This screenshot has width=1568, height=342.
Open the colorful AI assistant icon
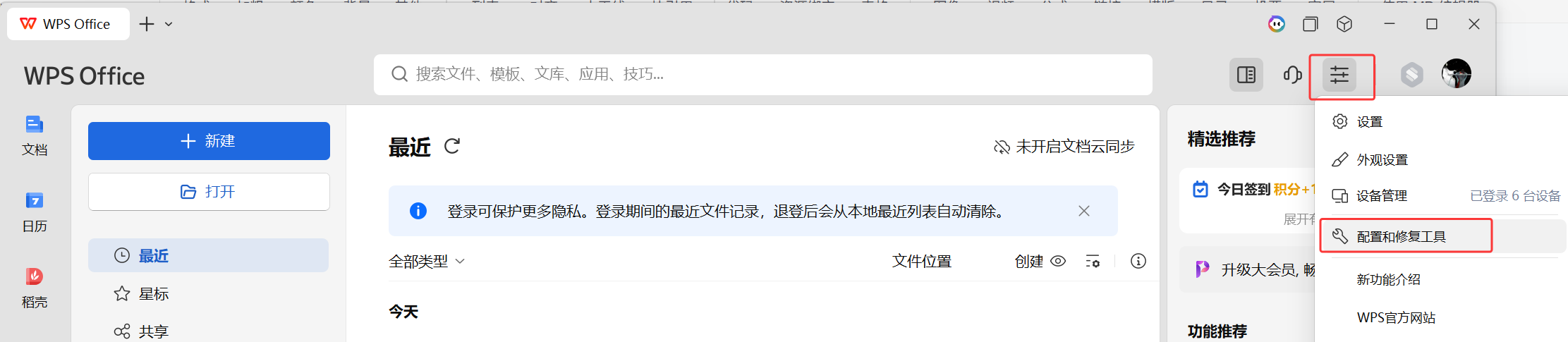coord(1276,24)
